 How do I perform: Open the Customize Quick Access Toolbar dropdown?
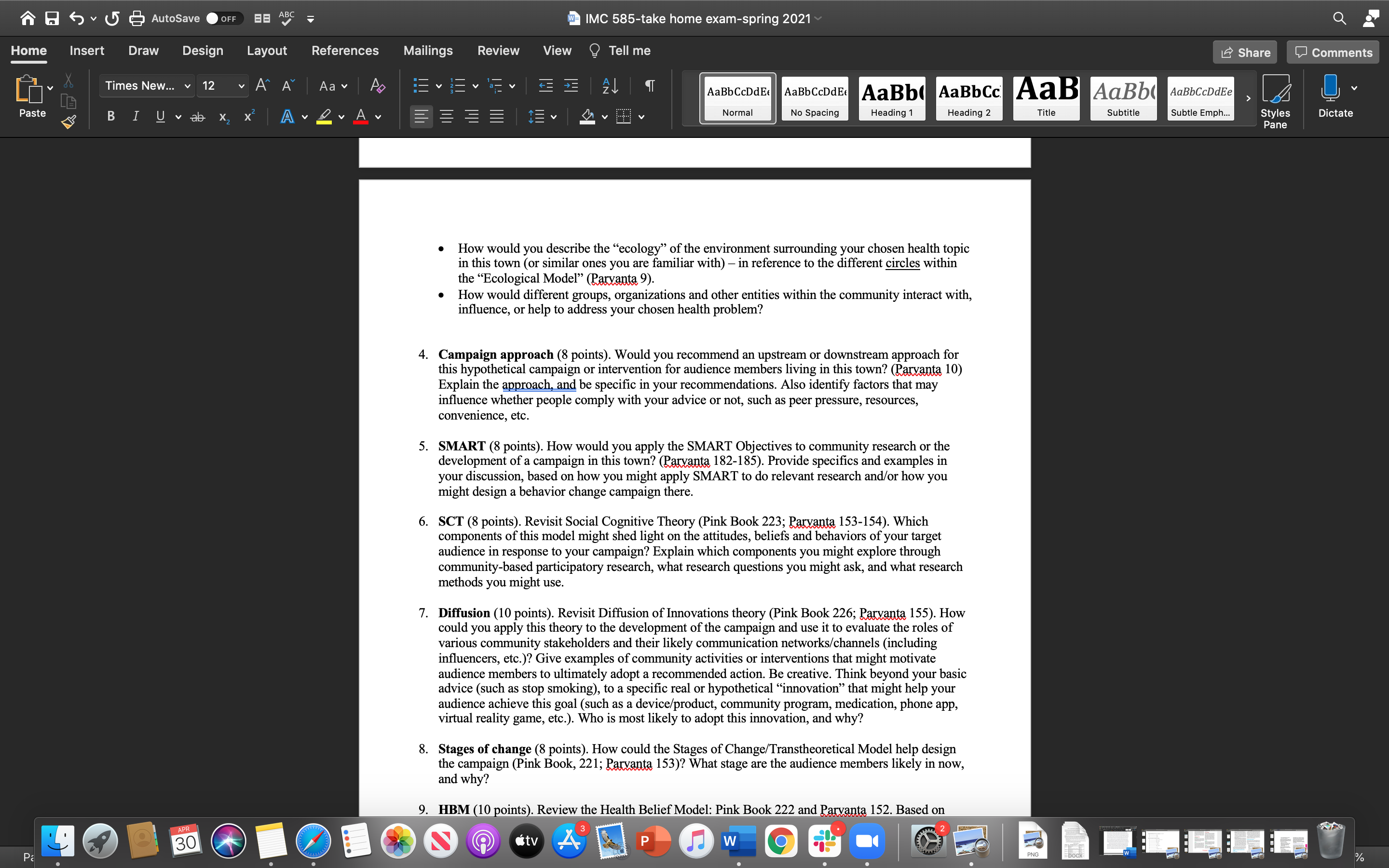pyautogui.click(x=311, y=19)
